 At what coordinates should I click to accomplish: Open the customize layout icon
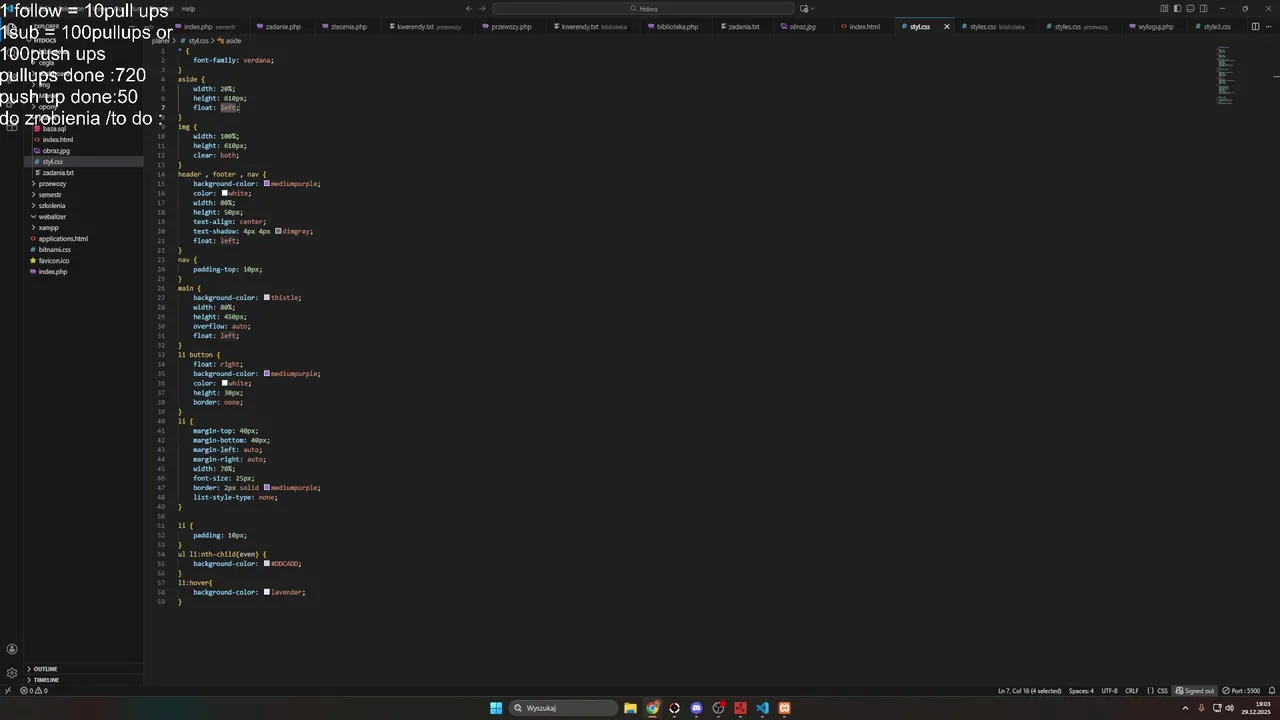pos(1165,9)
